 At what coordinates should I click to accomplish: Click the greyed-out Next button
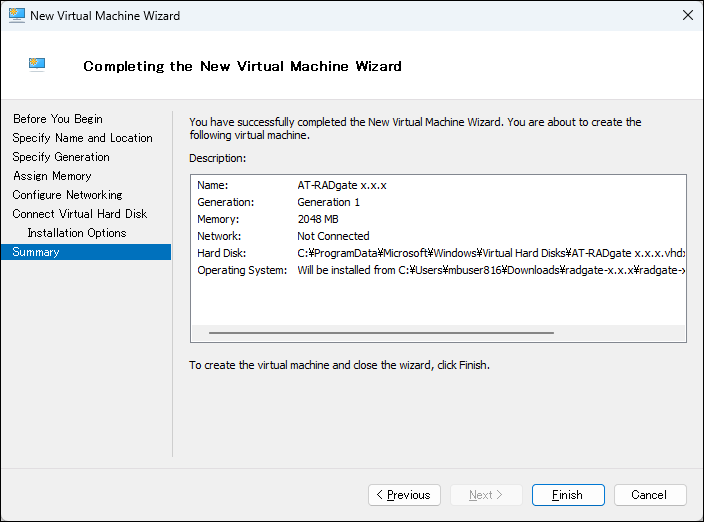click(486, 495)
